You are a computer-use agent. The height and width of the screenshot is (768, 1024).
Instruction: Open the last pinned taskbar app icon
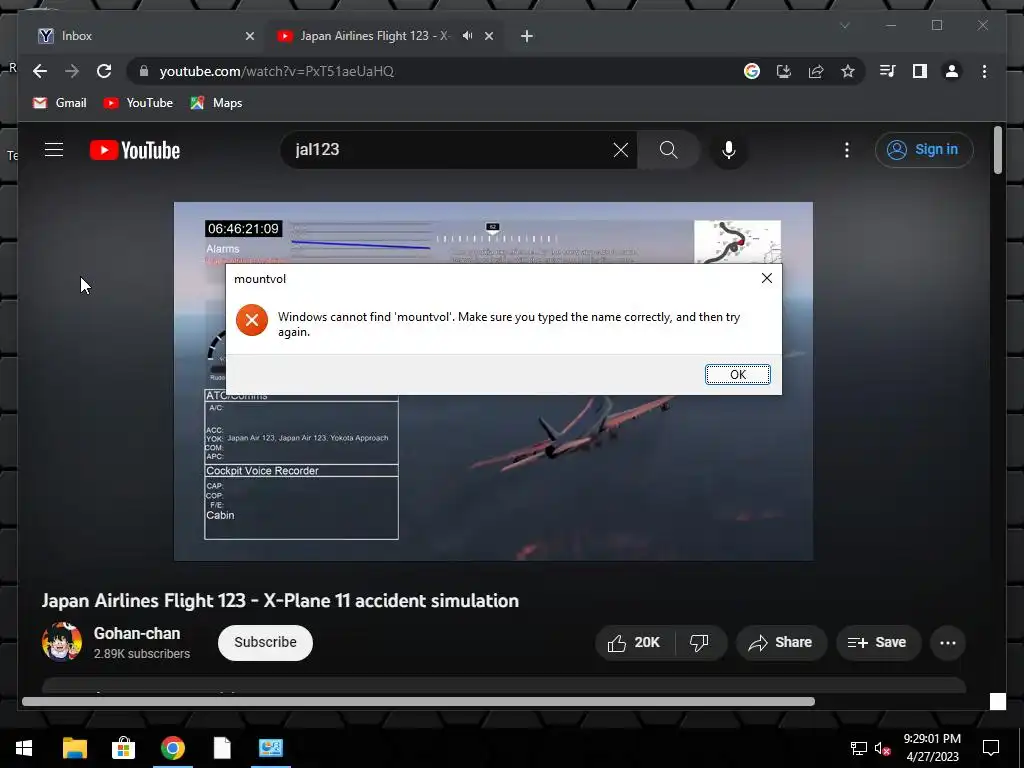coord(271,748)
